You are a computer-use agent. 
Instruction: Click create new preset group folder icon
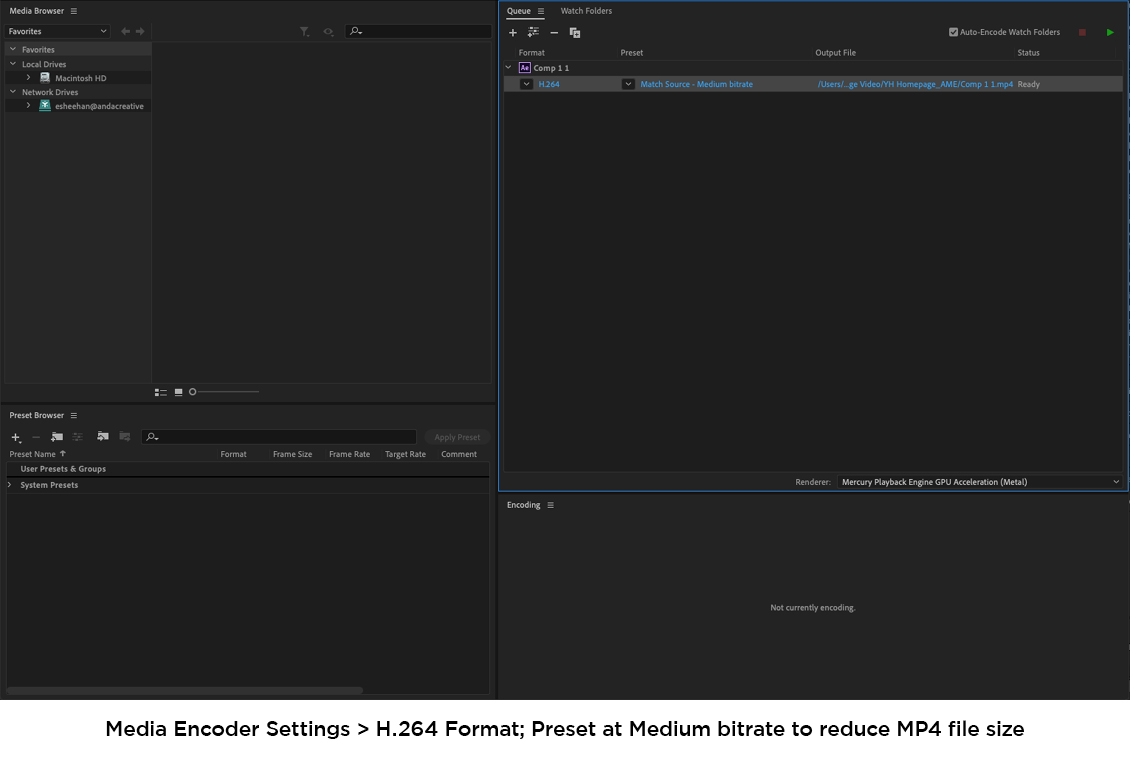[x=57, y=437]
